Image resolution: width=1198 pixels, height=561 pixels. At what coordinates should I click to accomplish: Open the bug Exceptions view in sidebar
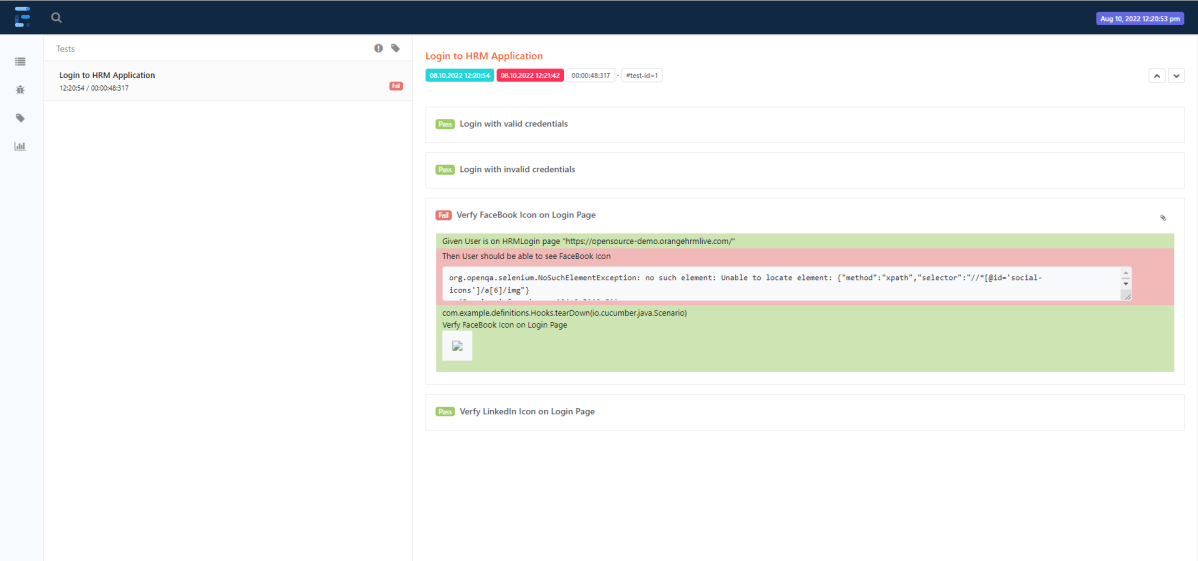pyautogui.click(x=20, y=90)
